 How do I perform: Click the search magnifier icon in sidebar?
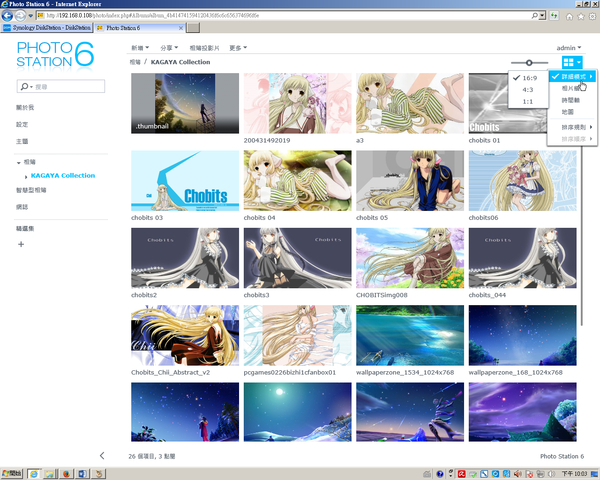click(x=24, y=87)
